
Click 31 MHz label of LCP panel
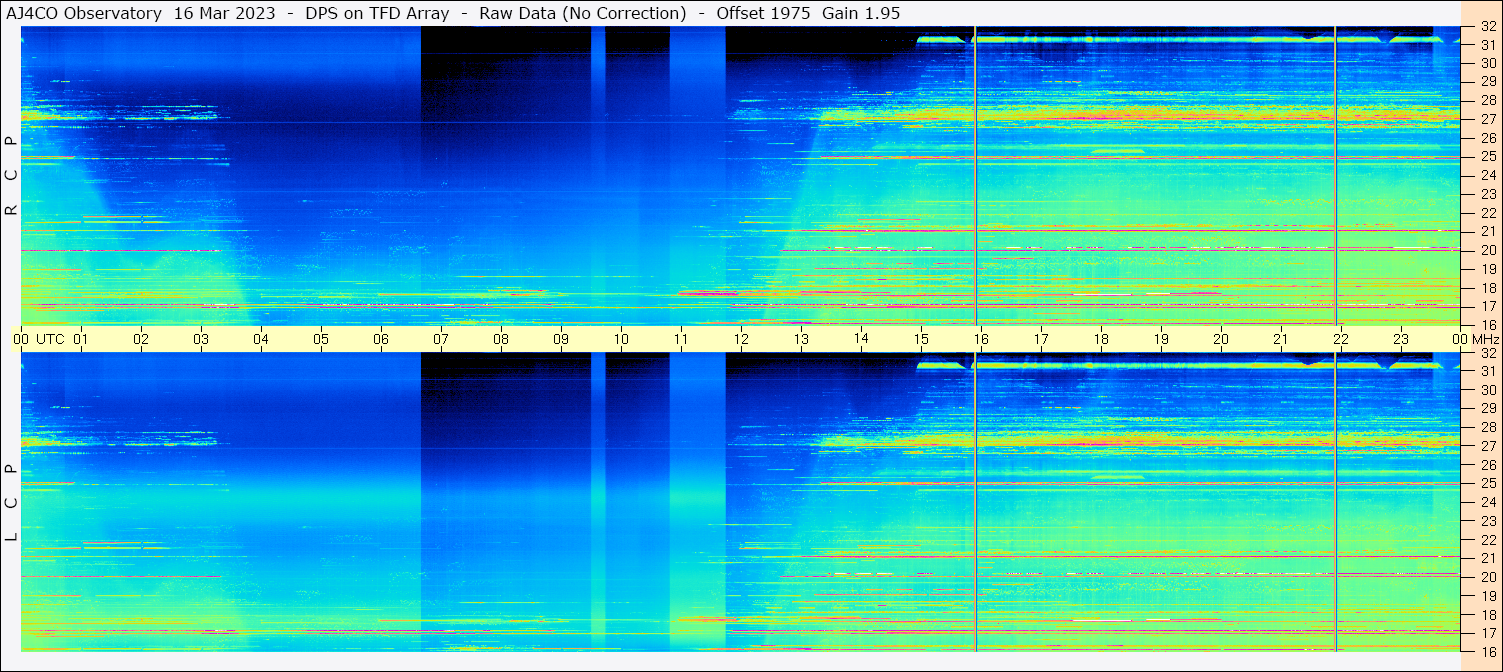coord(1487,371)
